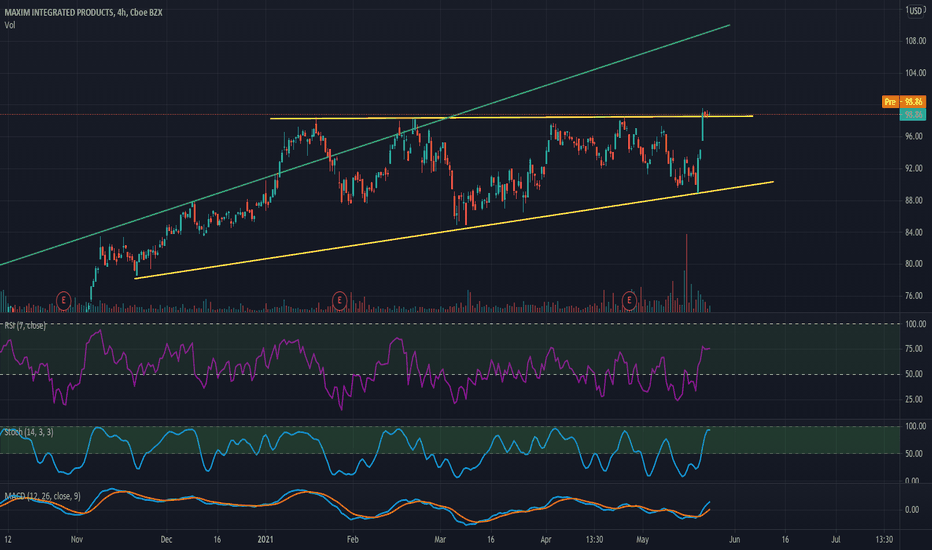932x550 pixels.
Task: Select the RSI (7, close) indicator label
Action: pos(25,325)
